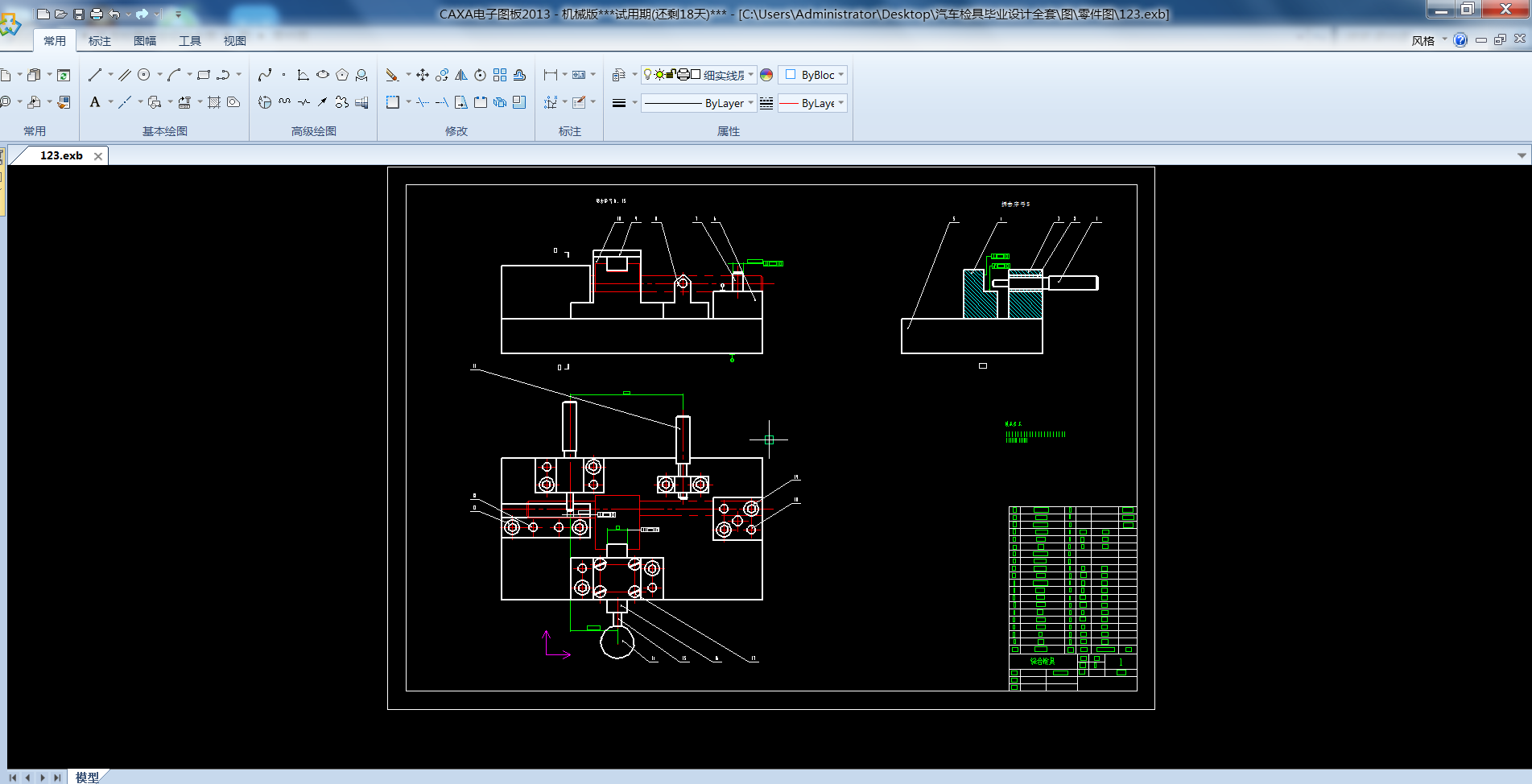
Task: Close the 123.exb document tab
Action: coord(98,156)
